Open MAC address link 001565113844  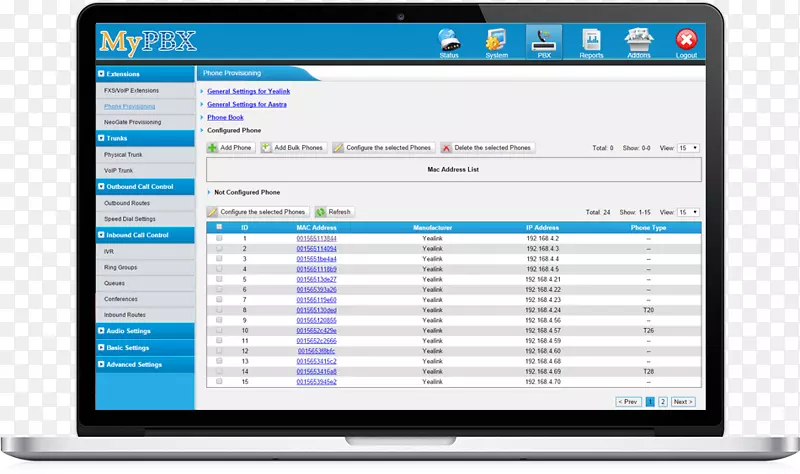316,238
